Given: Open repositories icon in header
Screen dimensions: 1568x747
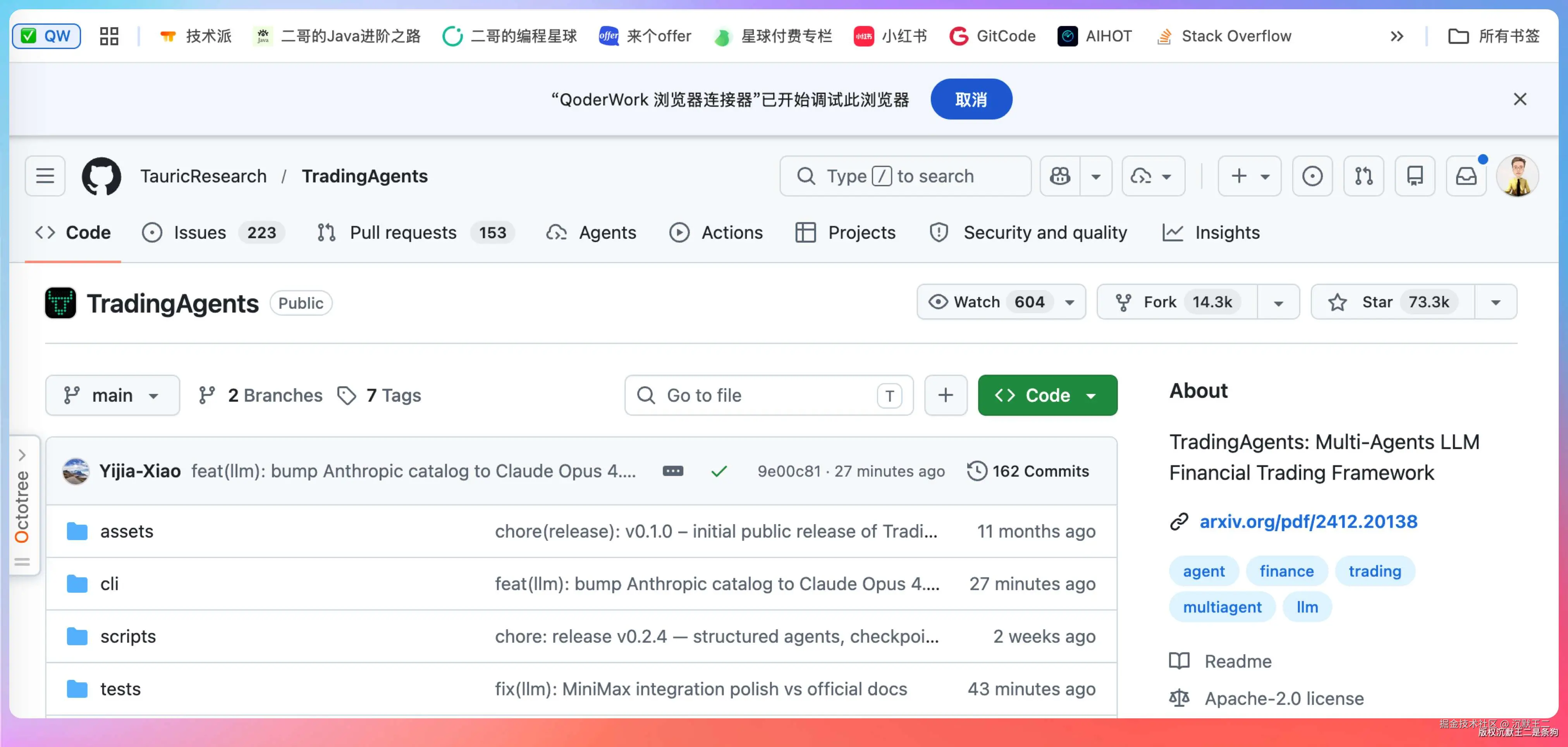Looking at the screenshot, I should click(x=1415, y=176).
